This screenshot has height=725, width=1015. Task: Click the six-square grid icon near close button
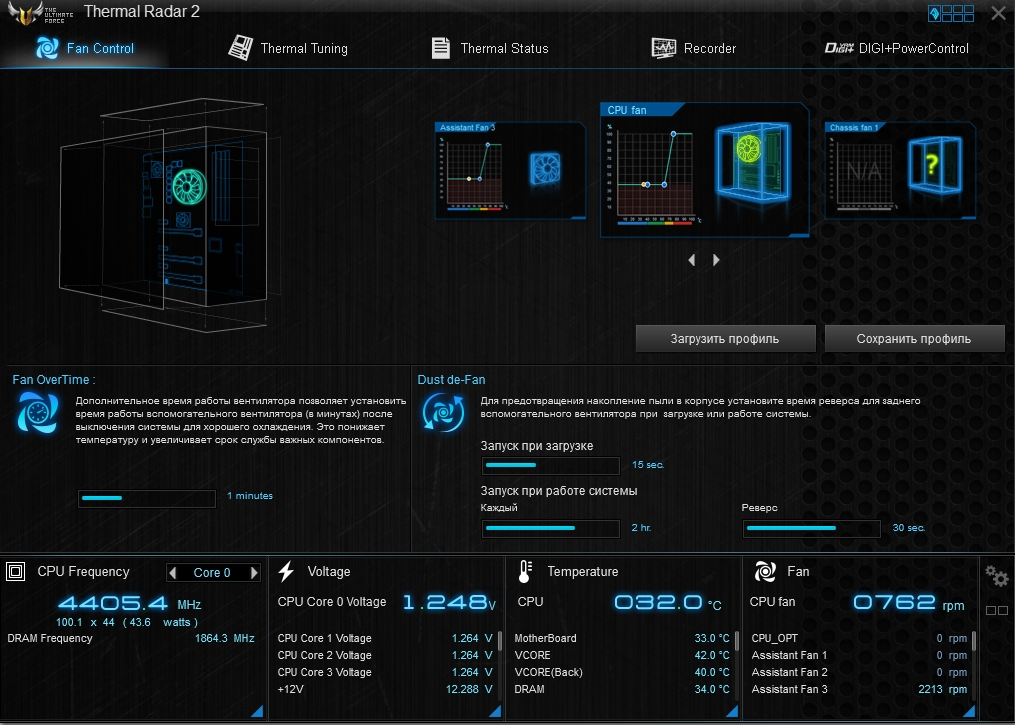(958, 14)
